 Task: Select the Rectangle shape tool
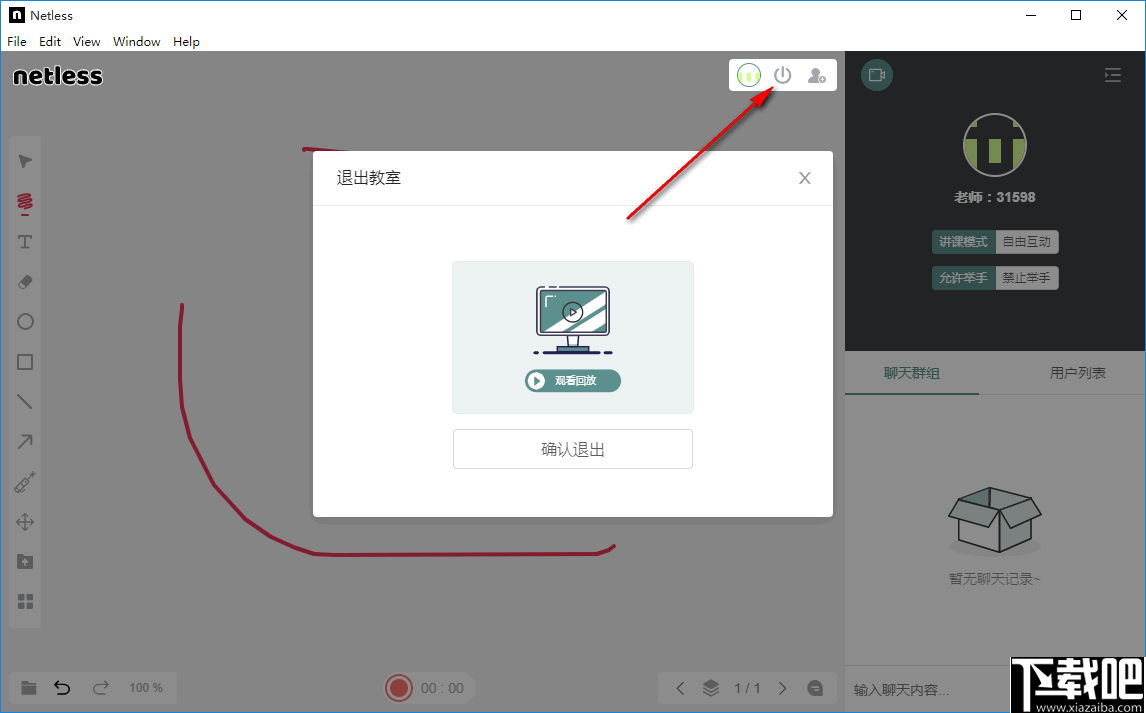(26, 362)
